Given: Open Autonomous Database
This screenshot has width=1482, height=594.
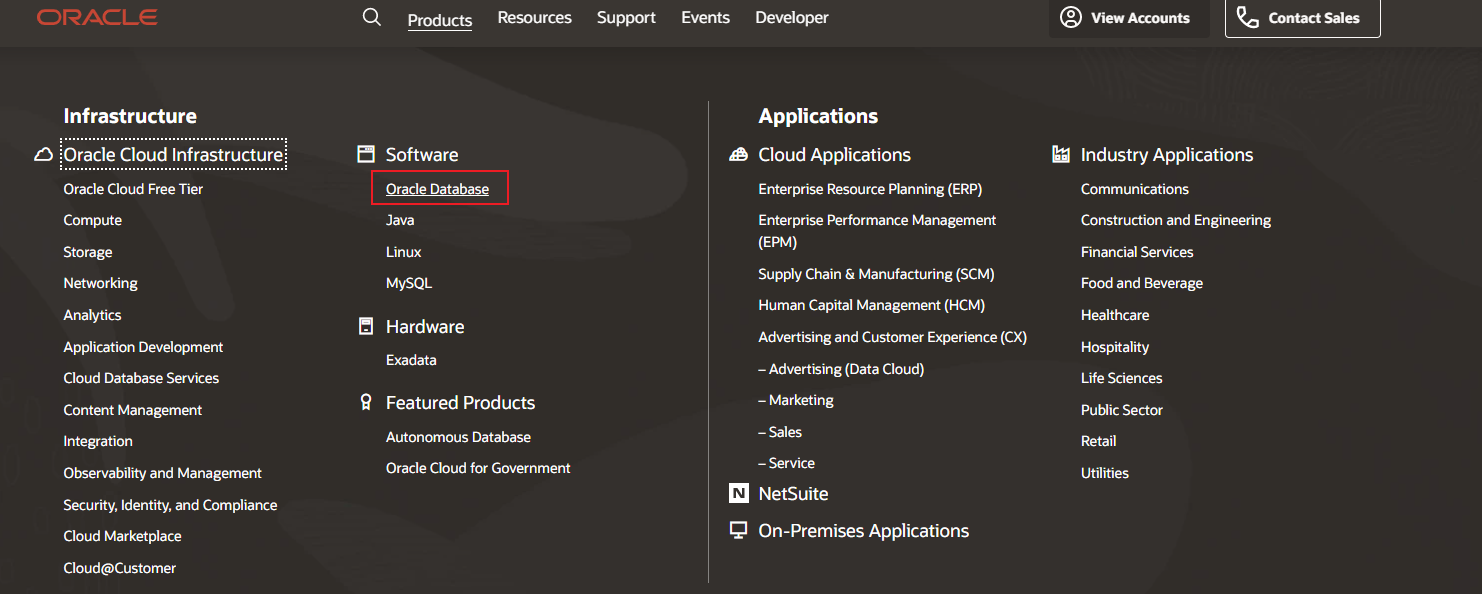Looking at the screenshot, I should [459, 437].
